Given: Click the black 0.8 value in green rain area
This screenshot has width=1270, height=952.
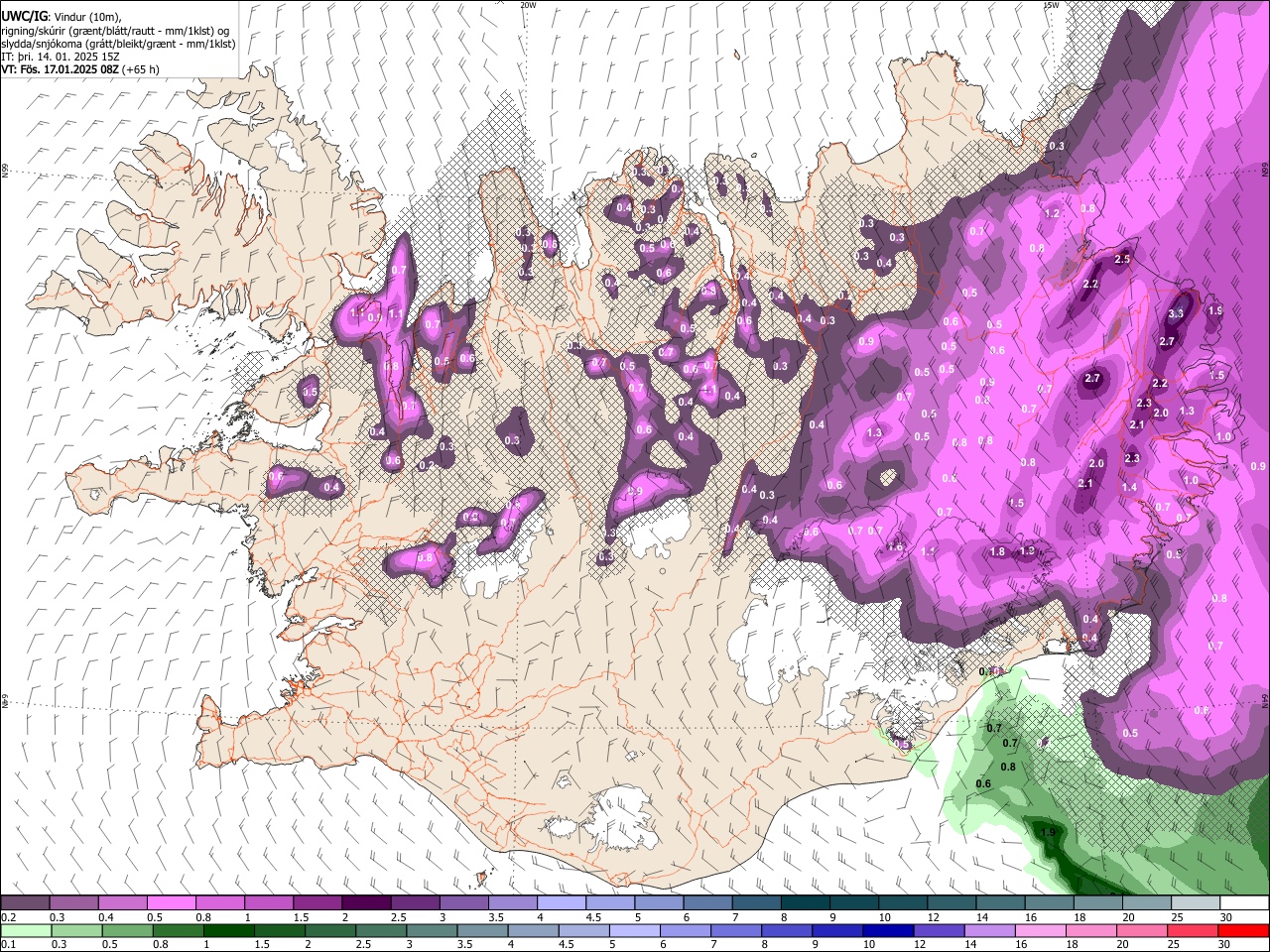Looking at the screenshot, I should pyautogui.click(x=1008, y=767).
